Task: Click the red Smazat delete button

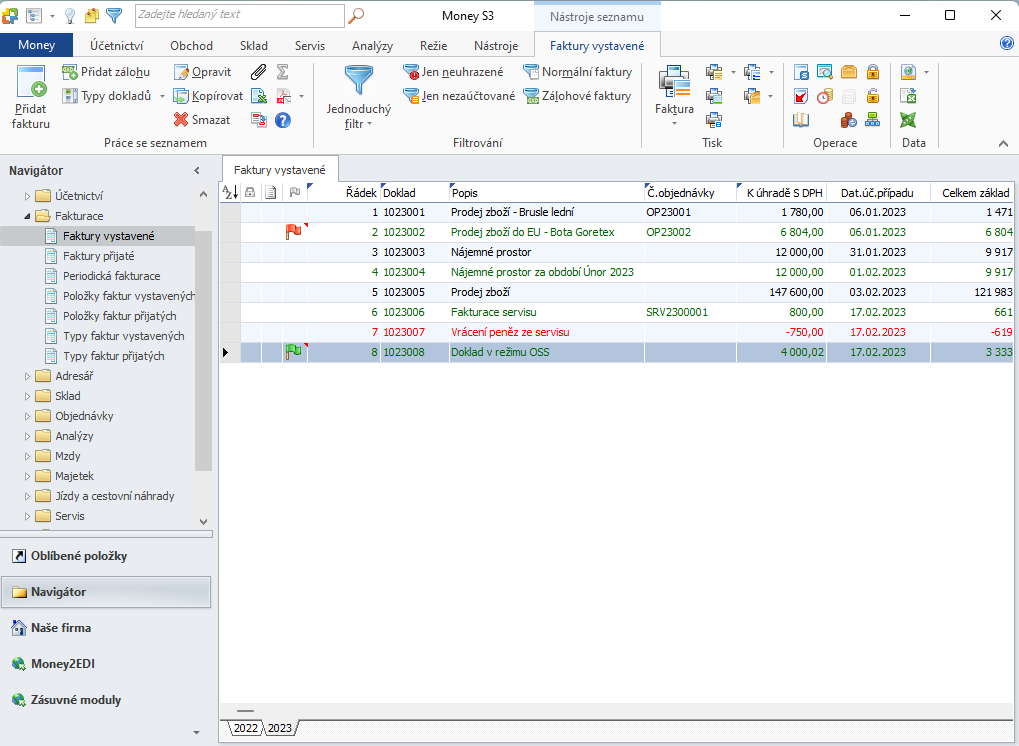Action: click(202, 120)
